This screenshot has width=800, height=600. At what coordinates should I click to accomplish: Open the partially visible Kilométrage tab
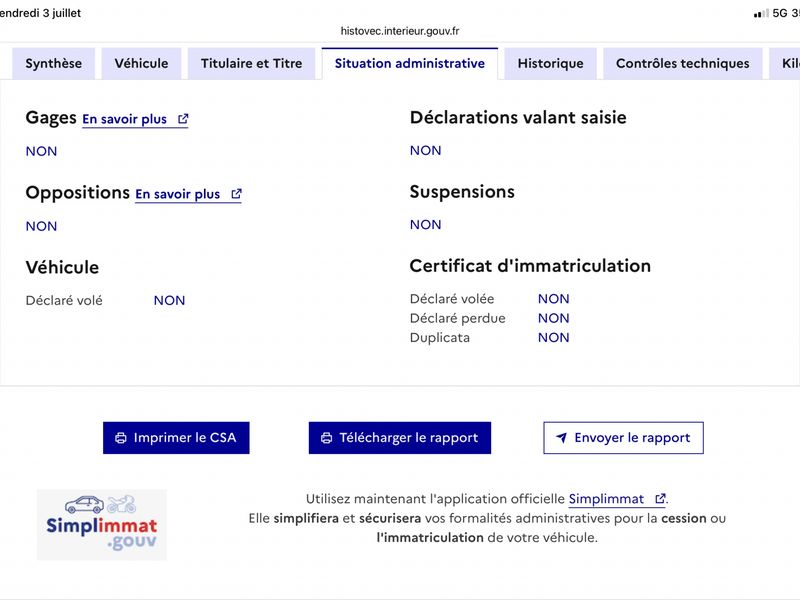pos(785,63)
